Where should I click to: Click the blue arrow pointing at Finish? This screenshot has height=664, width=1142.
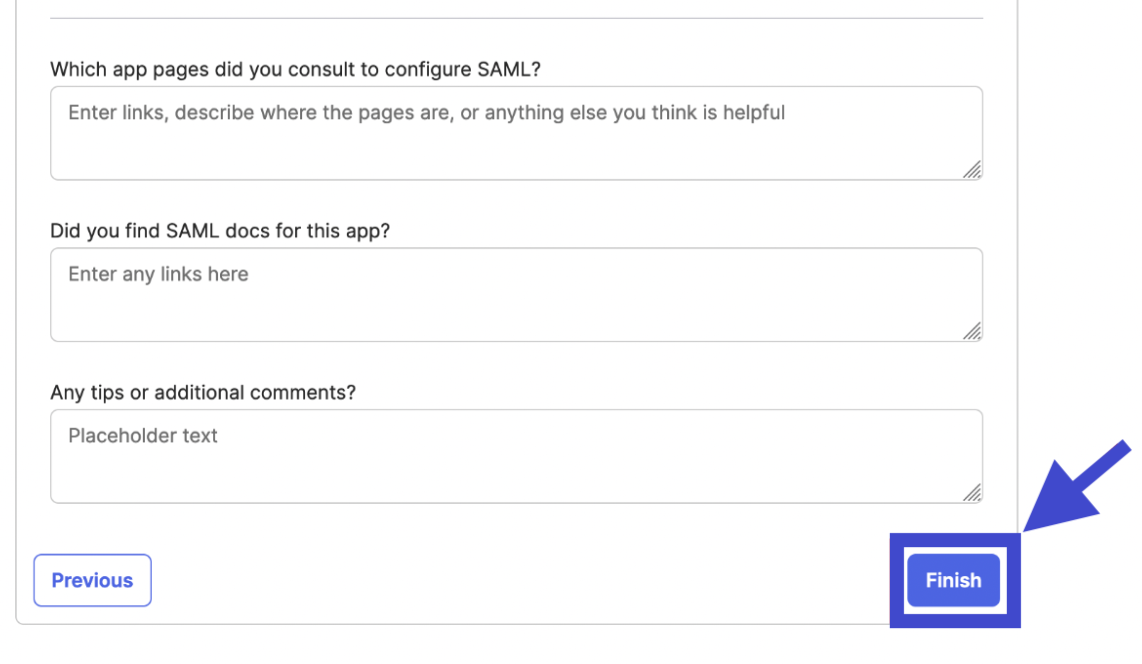1075,487
